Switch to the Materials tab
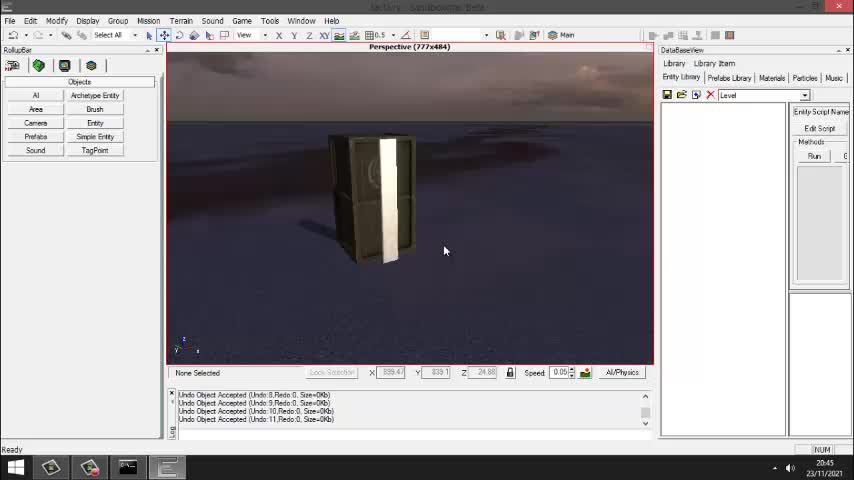The image size is (854, 480). 772,78
